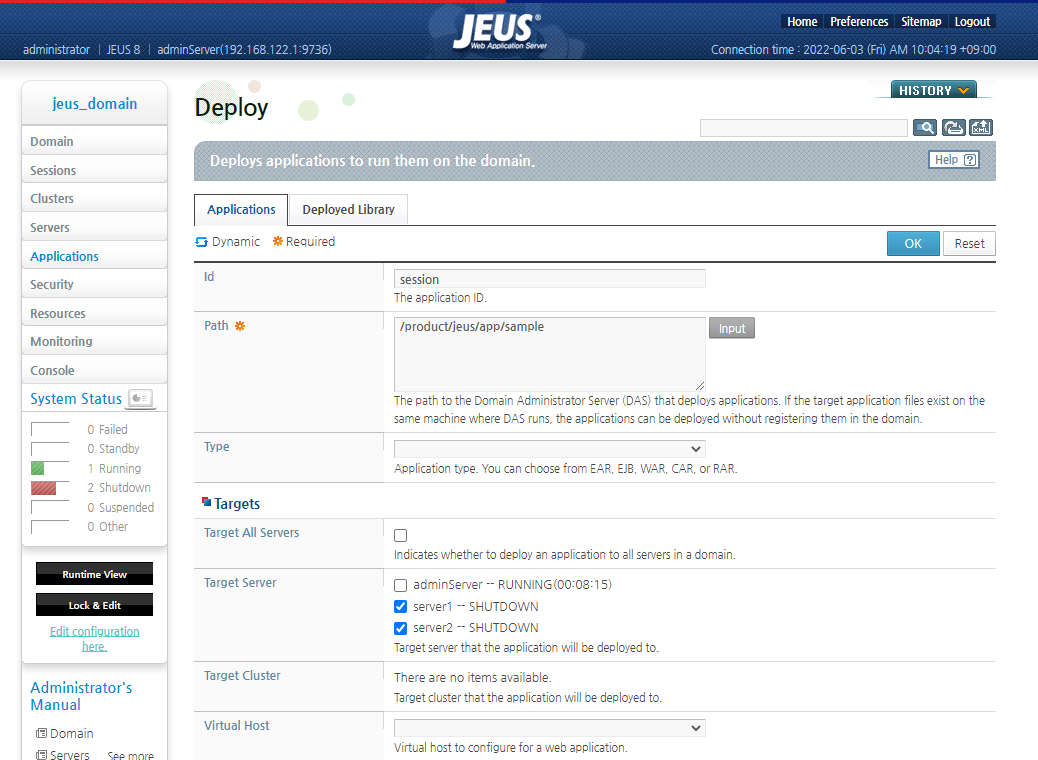Open Preferences in top navigation

pyautogui.click(x=859, y=22)
